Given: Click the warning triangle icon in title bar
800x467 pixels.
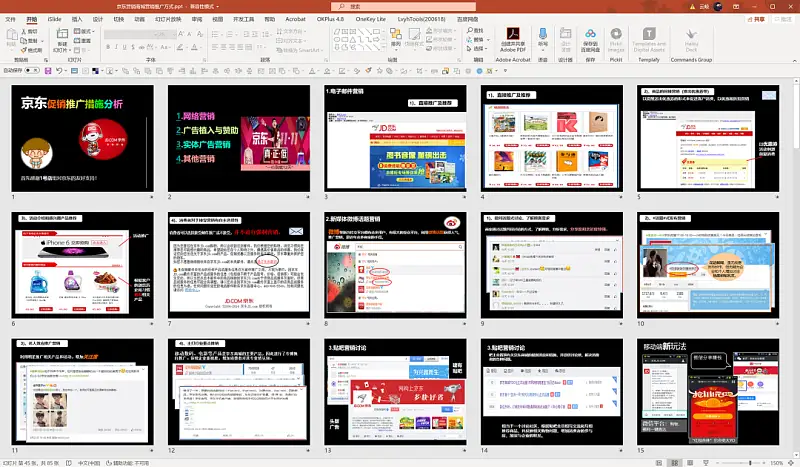Looking at the screenshot, I should [692, 7].
